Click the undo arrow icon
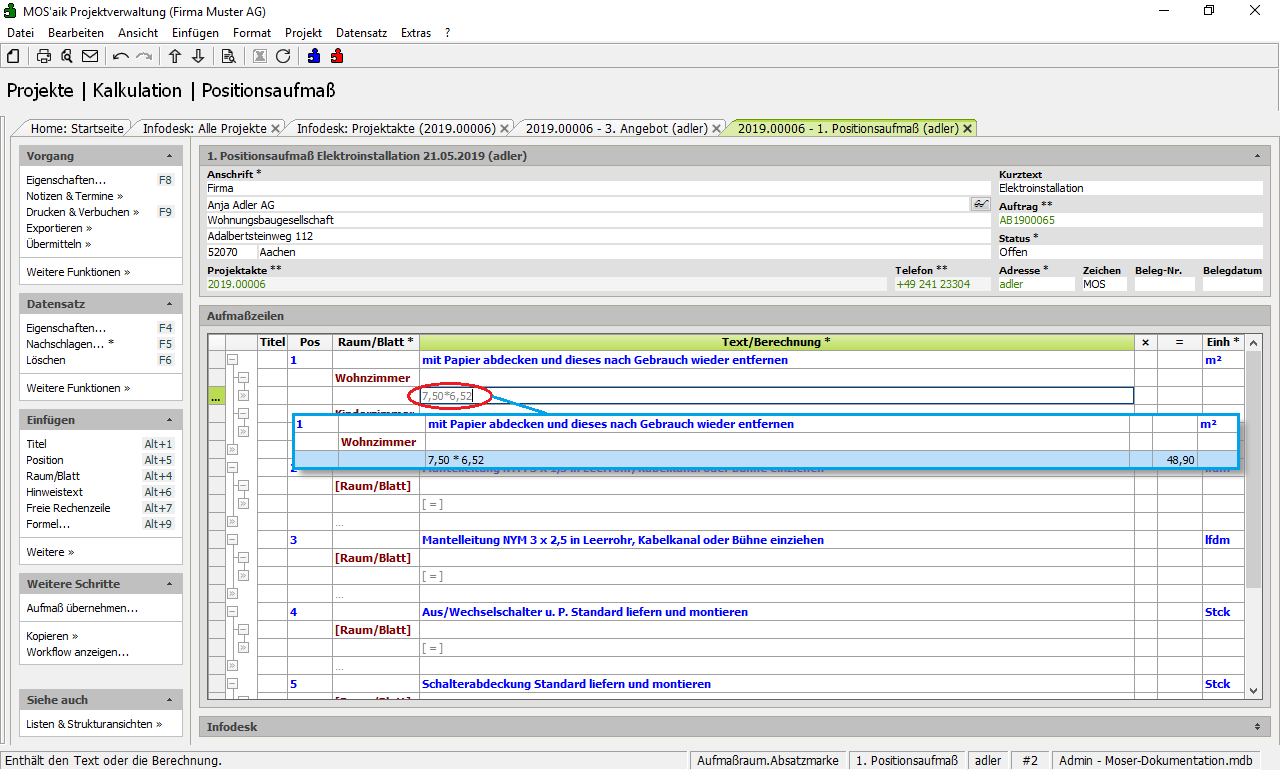The image size is (1280, 770). point(121,56)
